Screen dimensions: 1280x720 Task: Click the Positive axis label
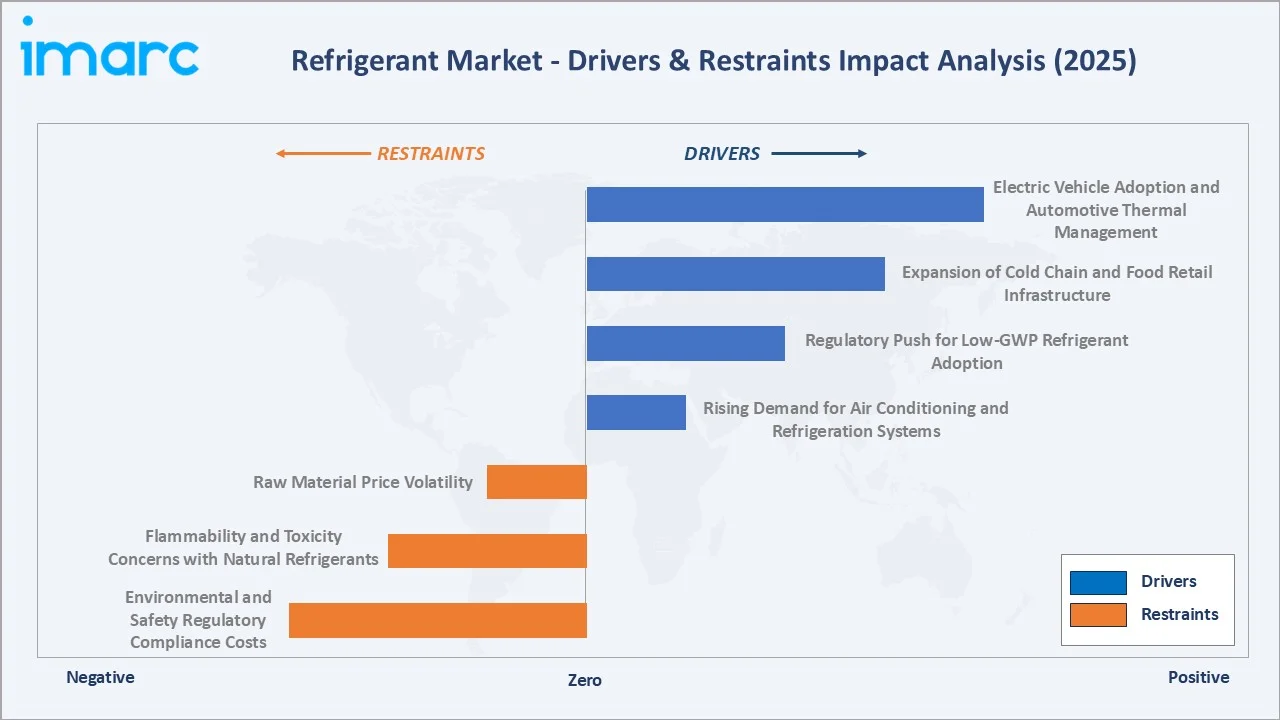click(x=1199, y=678)
